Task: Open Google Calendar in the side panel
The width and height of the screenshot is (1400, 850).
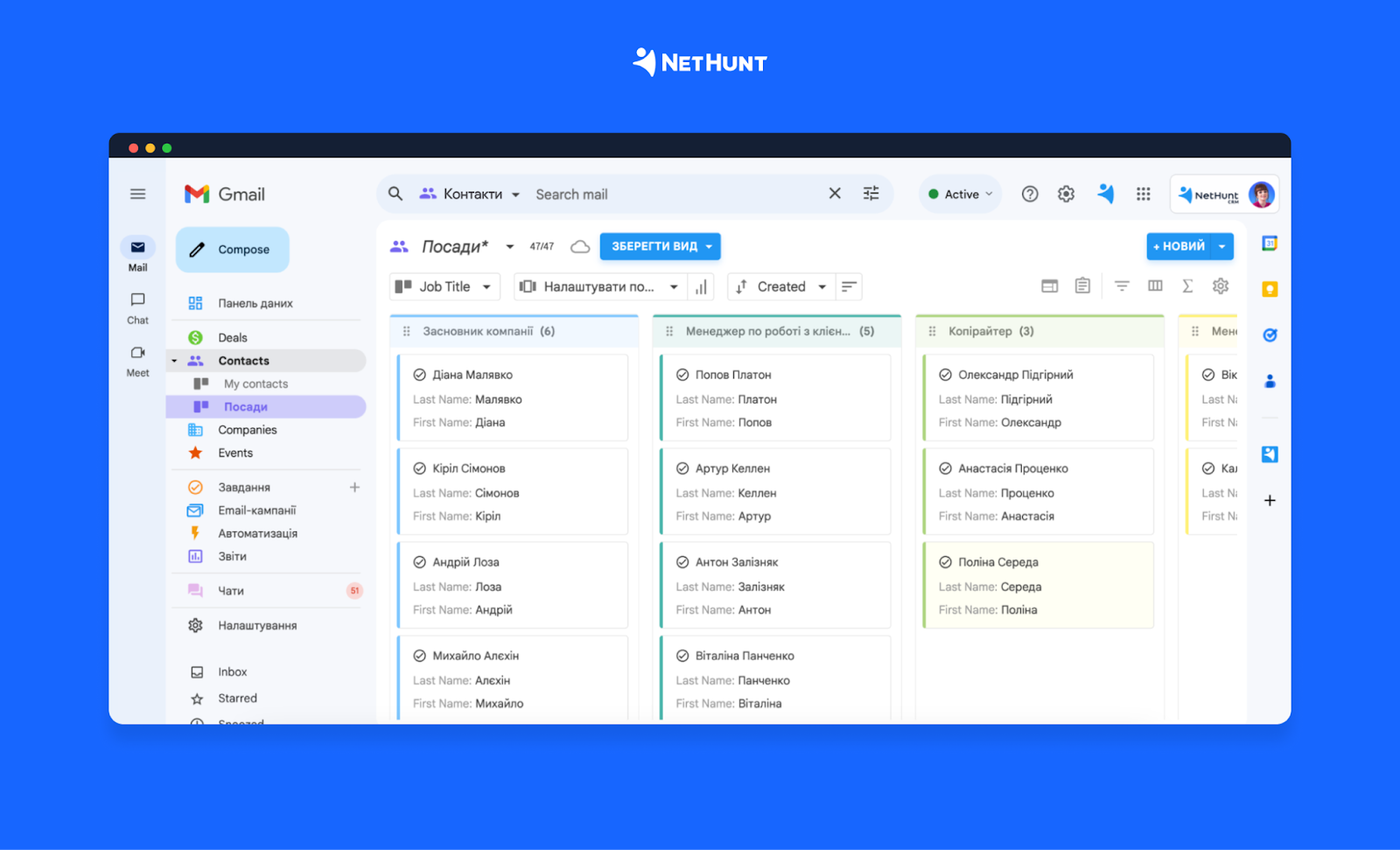Action: [x=1270, y=243]
